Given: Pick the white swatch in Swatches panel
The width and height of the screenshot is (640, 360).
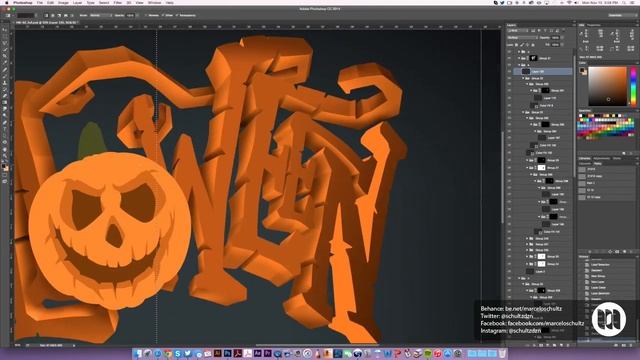Looking at the screenshot, I should 580,116.
